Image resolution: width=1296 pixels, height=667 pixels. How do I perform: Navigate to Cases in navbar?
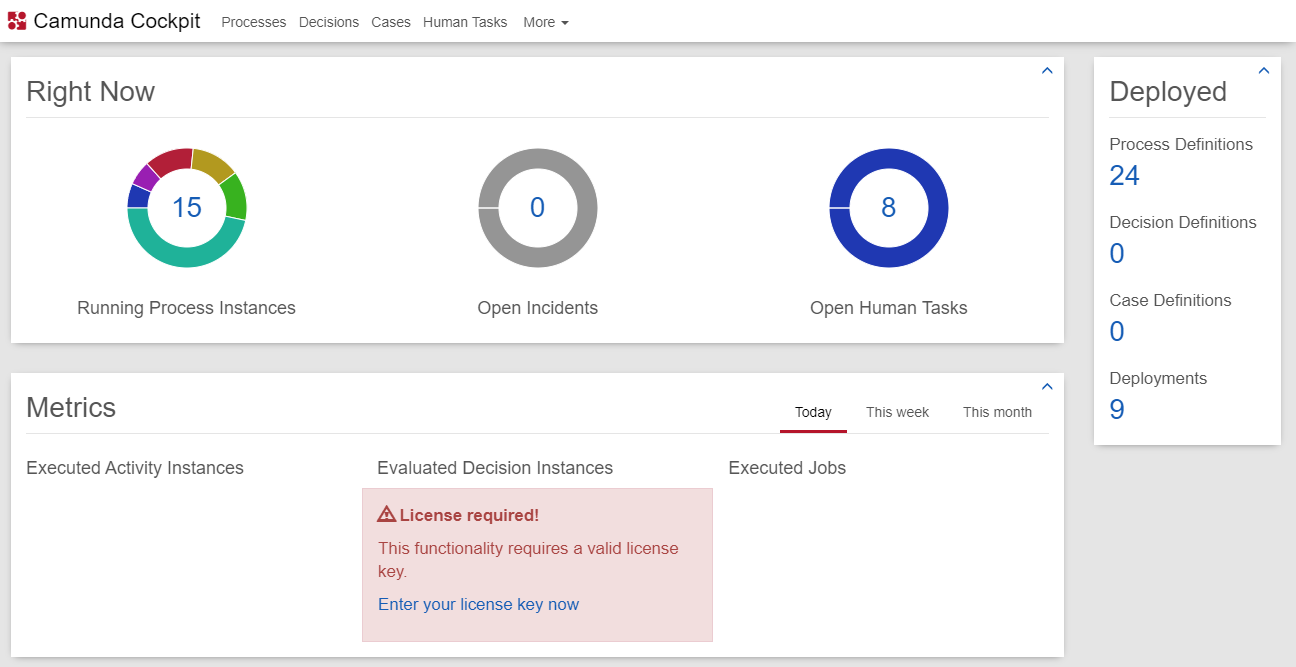(391, 22)
